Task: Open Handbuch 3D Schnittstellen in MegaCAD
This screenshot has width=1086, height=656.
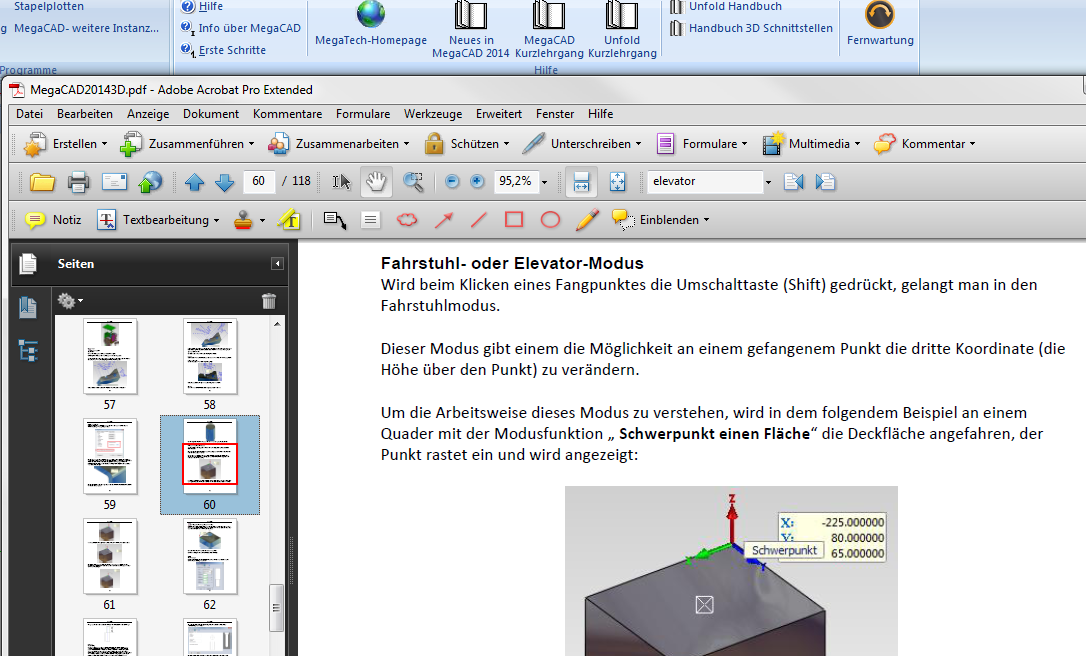Action: [751, 28]
